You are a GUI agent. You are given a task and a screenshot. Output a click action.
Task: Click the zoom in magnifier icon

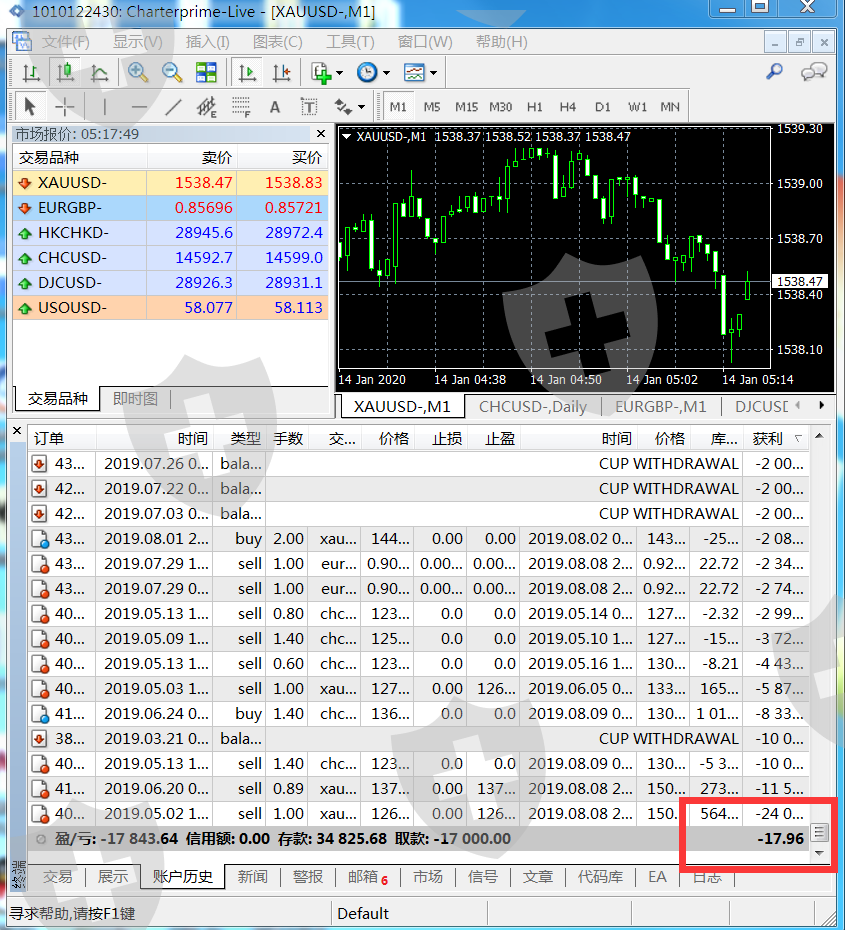coord(137,73)
